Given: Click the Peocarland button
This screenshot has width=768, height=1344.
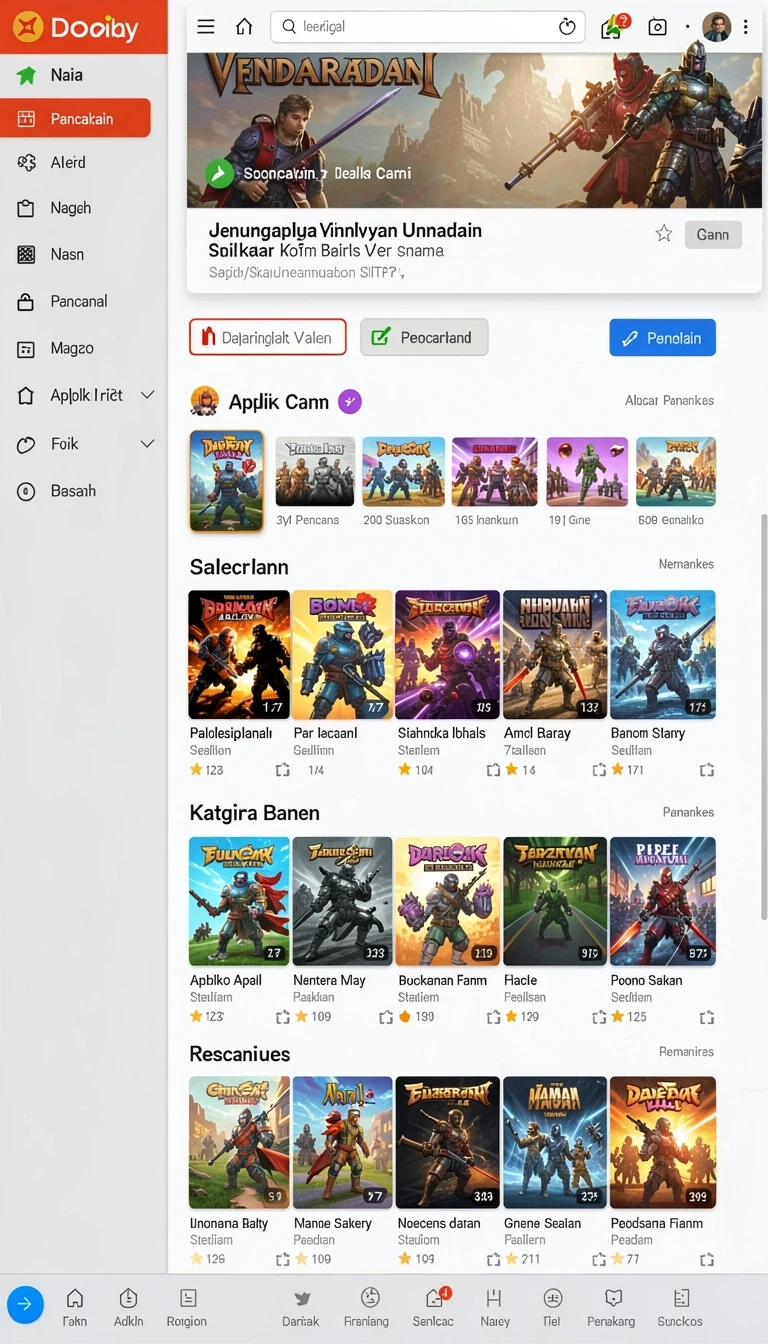Looking at the screenshot, I should click(x=424, y=337).
